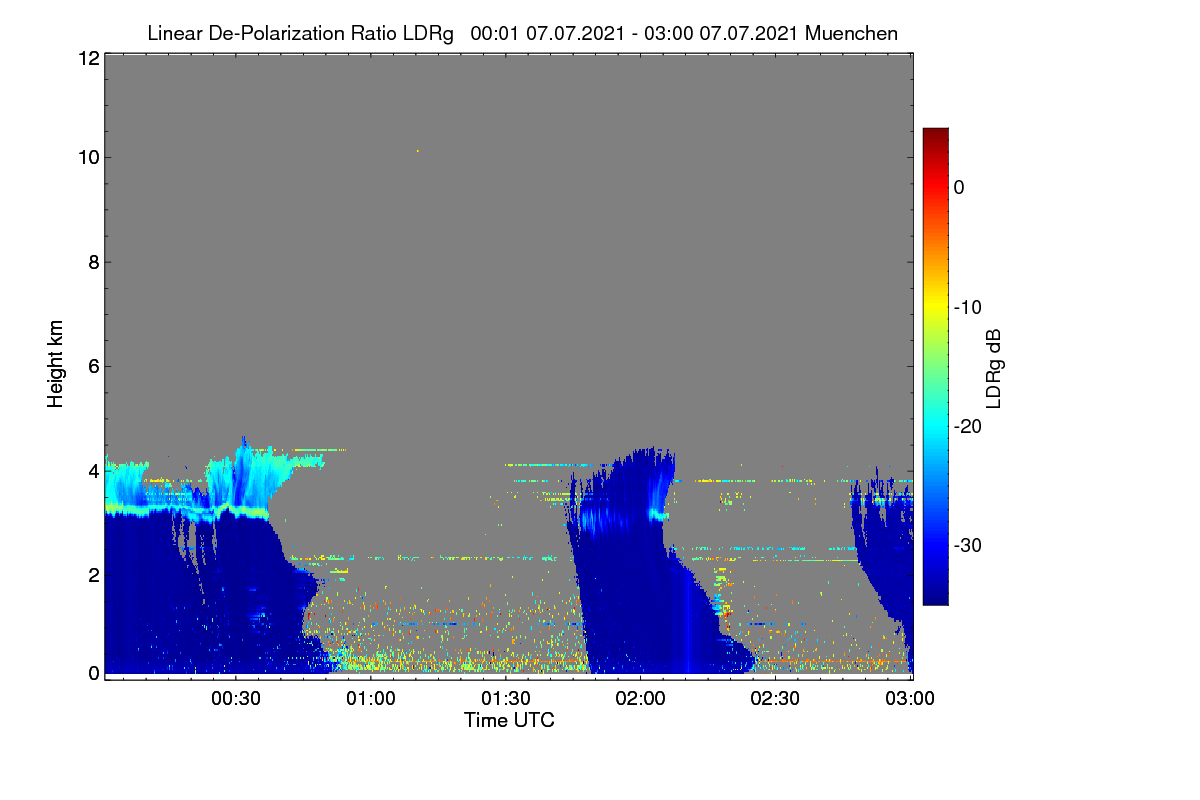Click the plot title 'Linear De-Polarization Ratio LDRg'
Screen dimensions: 1200x800
point(301,34)
